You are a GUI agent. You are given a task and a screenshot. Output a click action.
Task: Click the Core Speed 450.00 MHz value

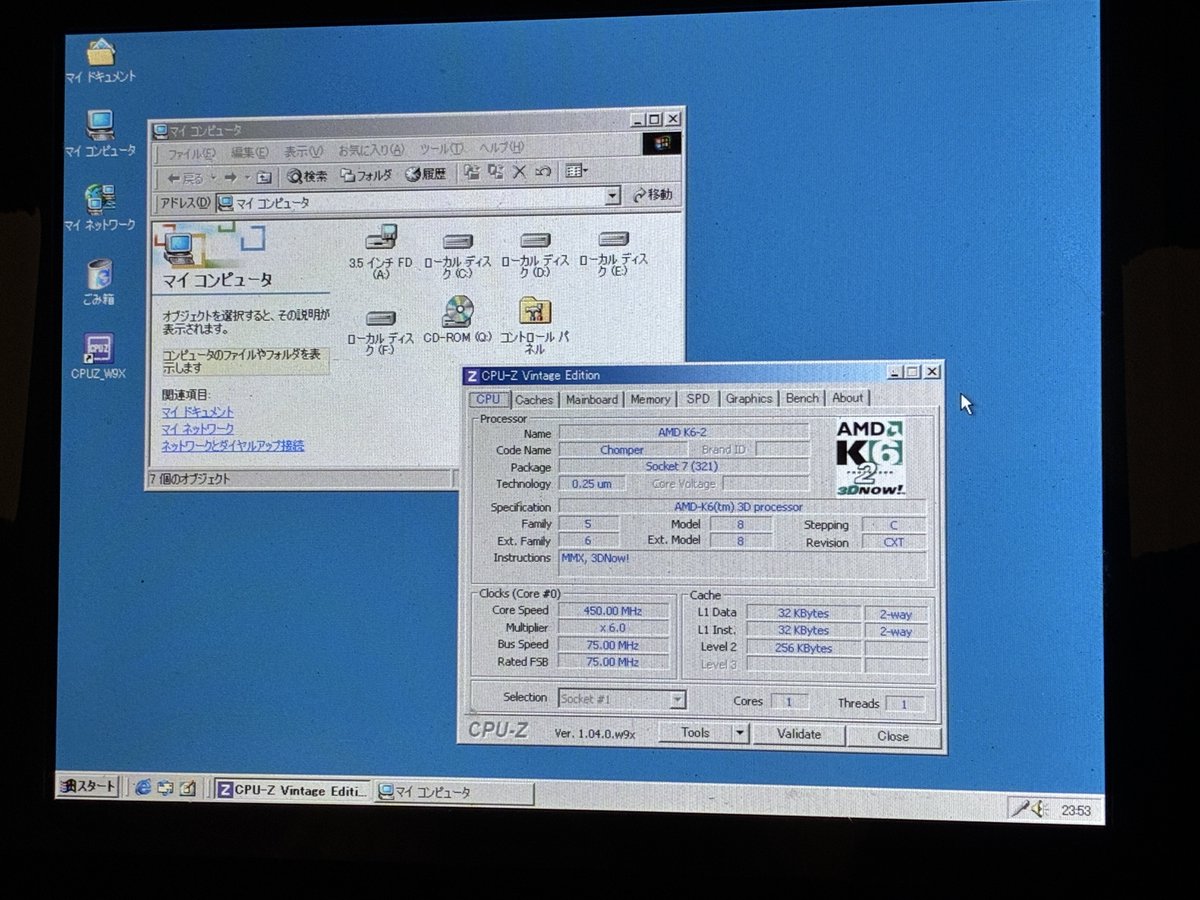(x=614, y=611)
